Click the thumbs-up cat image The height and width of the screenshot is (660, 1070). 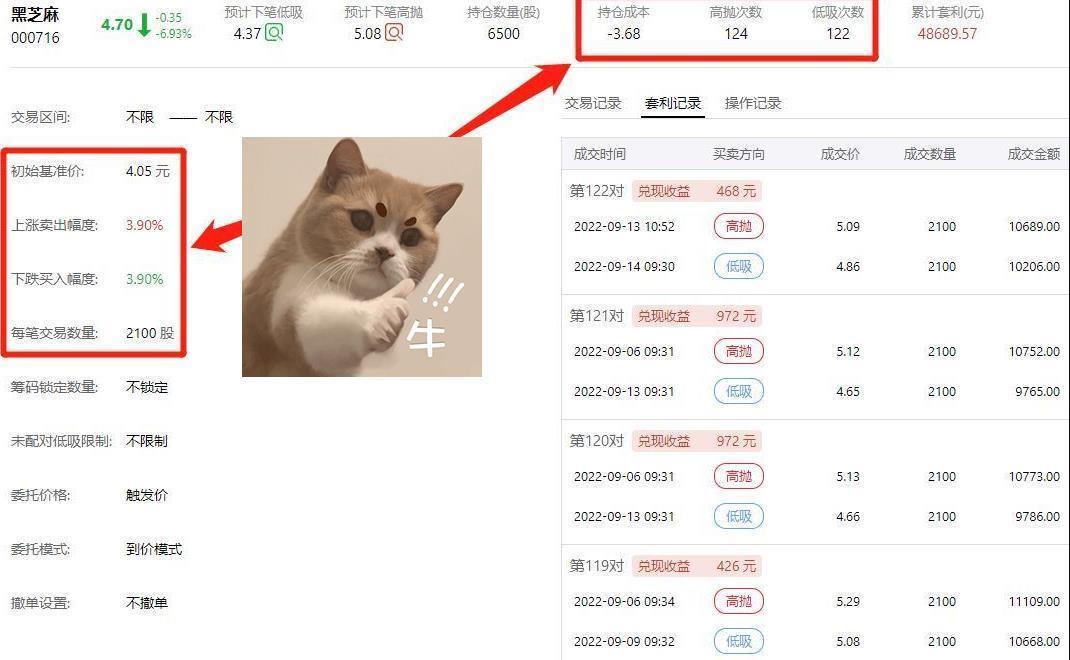pos(362,257)
